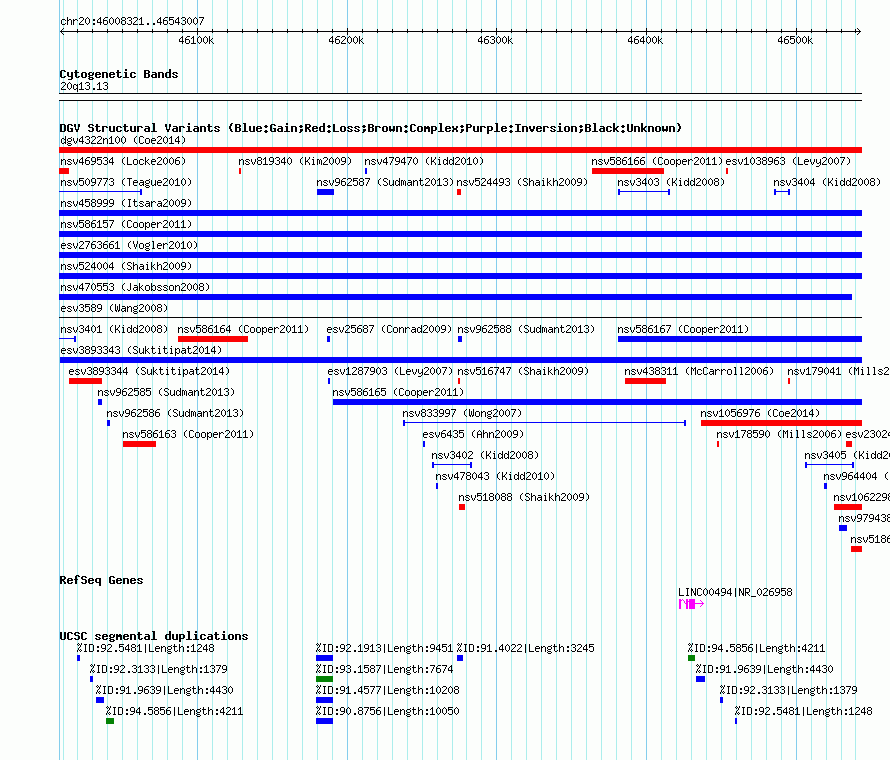Click the Cytogenetic Bands track title
This screenshot has width=890, height=760.
click(x=119, y=74)
